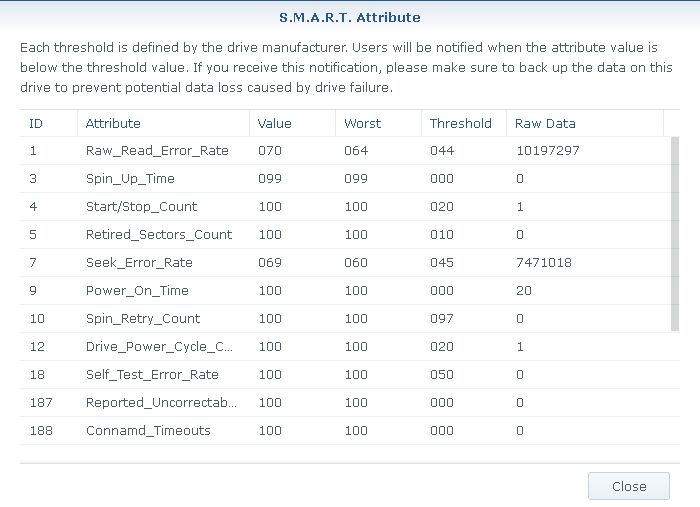
Task: Click the table's vertical scrollbar thumb
Action: pos(675,234)
